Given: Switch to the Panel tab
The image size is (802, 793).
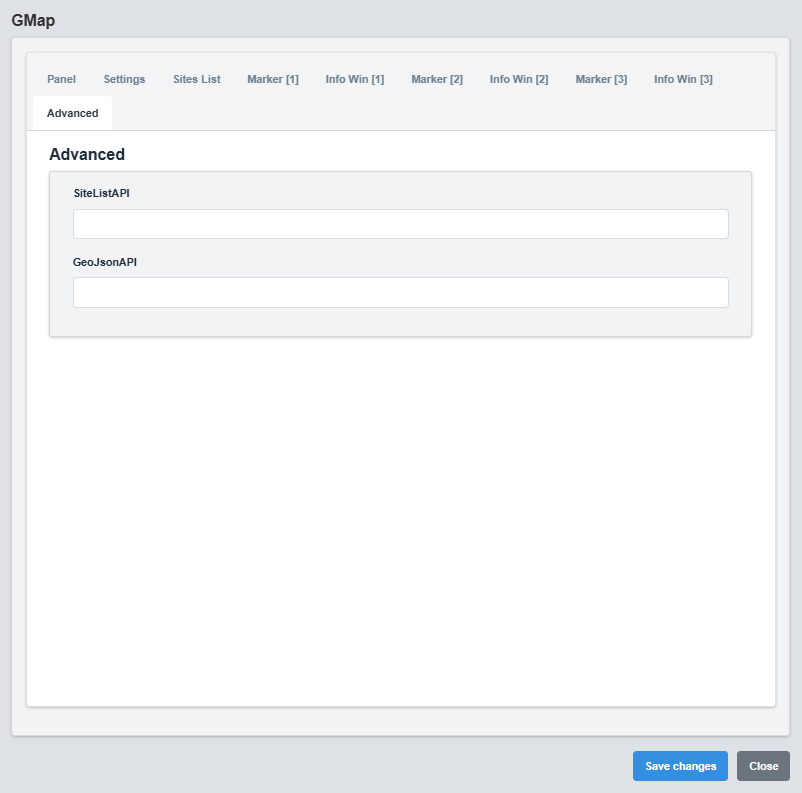Looking at the screenshot, I should coord(61,79).
